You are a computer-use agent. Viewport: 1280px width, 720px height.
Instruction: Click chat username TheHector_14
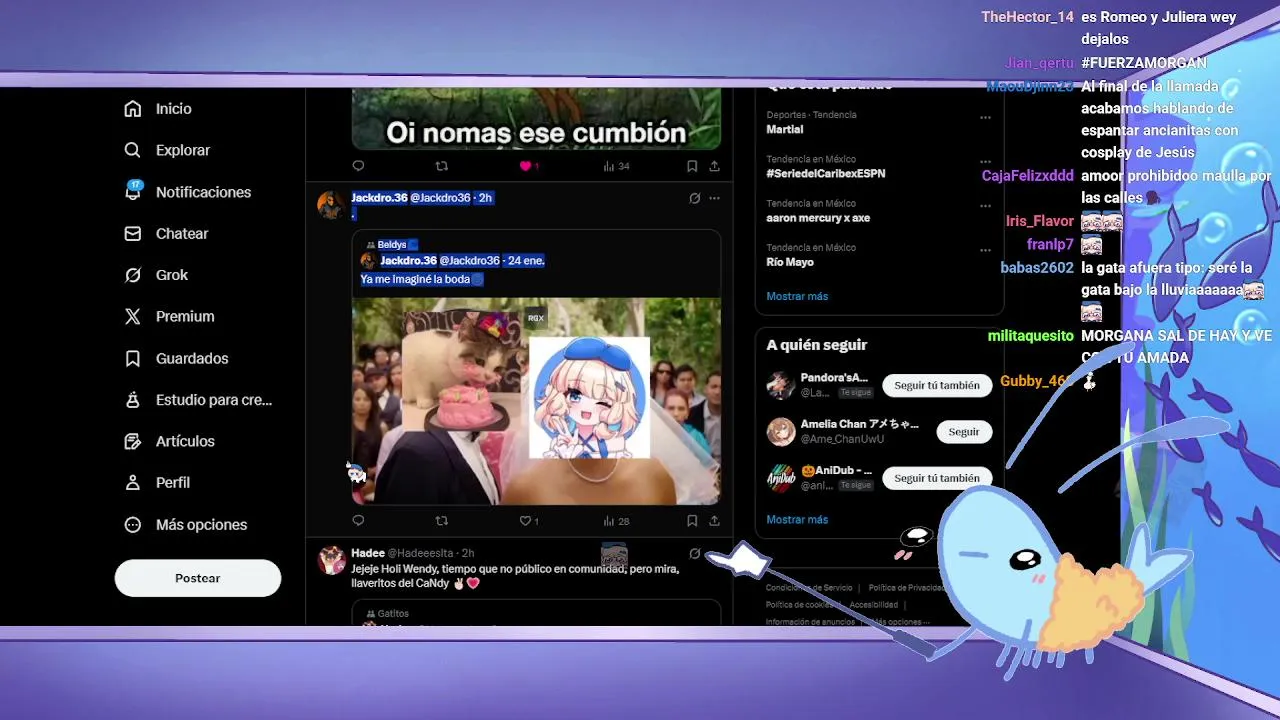point(1027,17)
